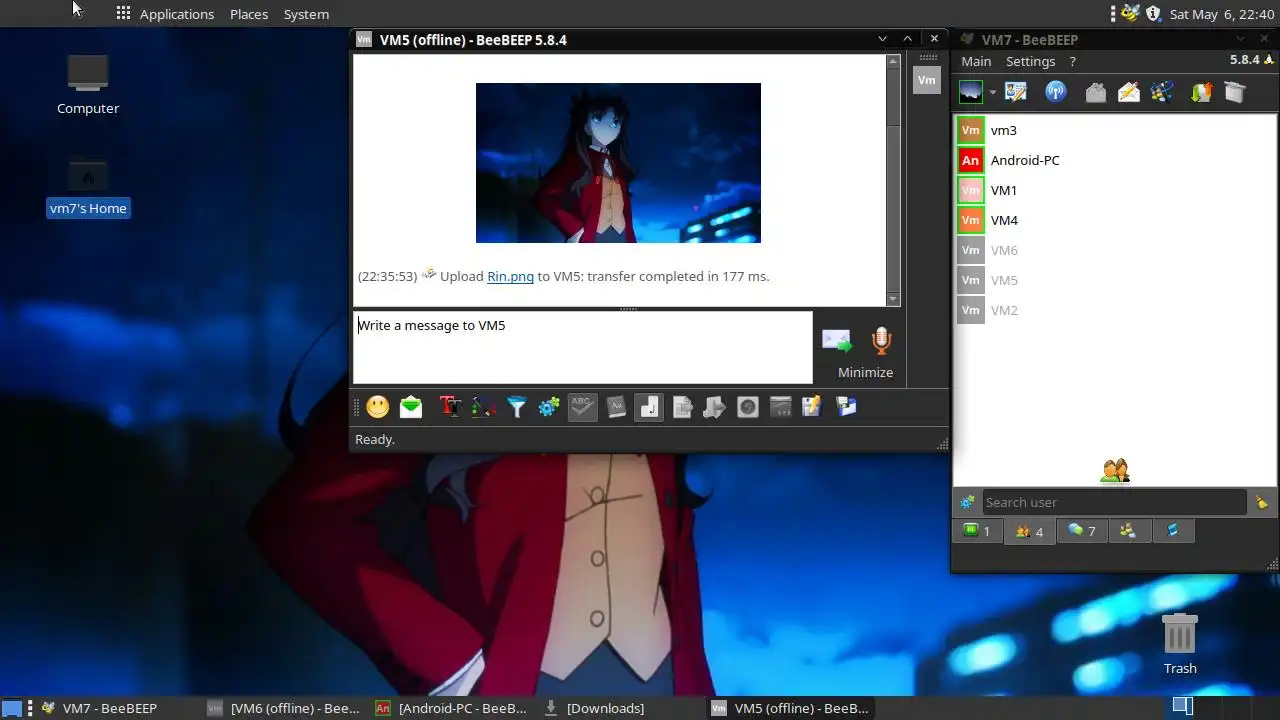Open the Trash desktop icon
The height and width of the screenshot is (720, 1280).
(x=1180, y=644)
